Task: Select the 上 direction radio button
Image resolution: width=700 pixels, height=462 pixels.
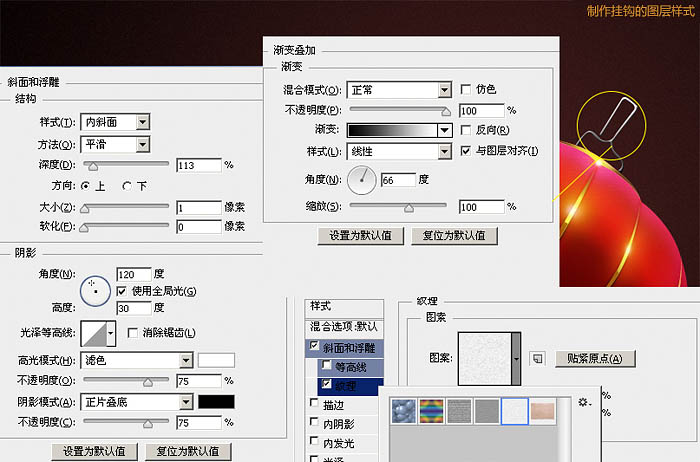Action: coord(85,186)
